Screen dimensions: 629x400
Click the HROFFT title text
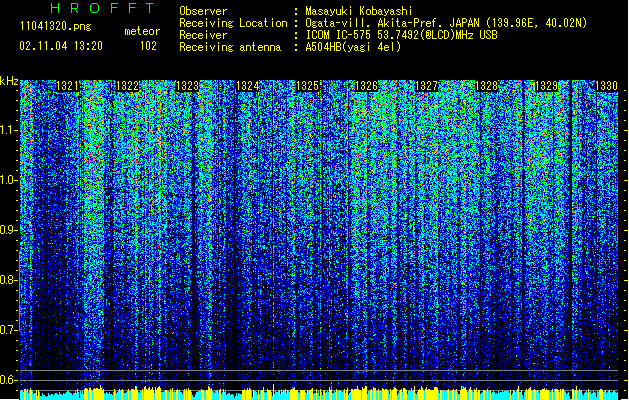click(102, 8)
